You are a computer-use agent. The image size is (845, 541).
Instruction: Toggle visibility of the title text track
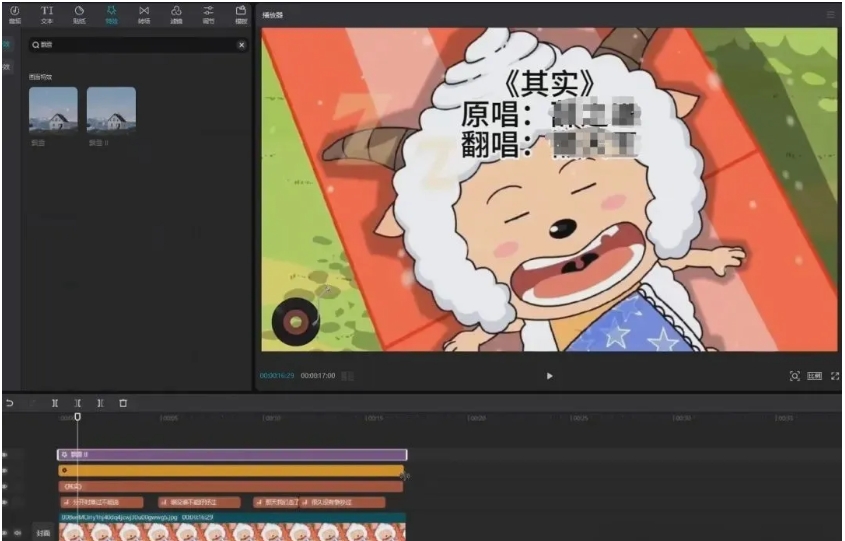[x=5, y=487]
